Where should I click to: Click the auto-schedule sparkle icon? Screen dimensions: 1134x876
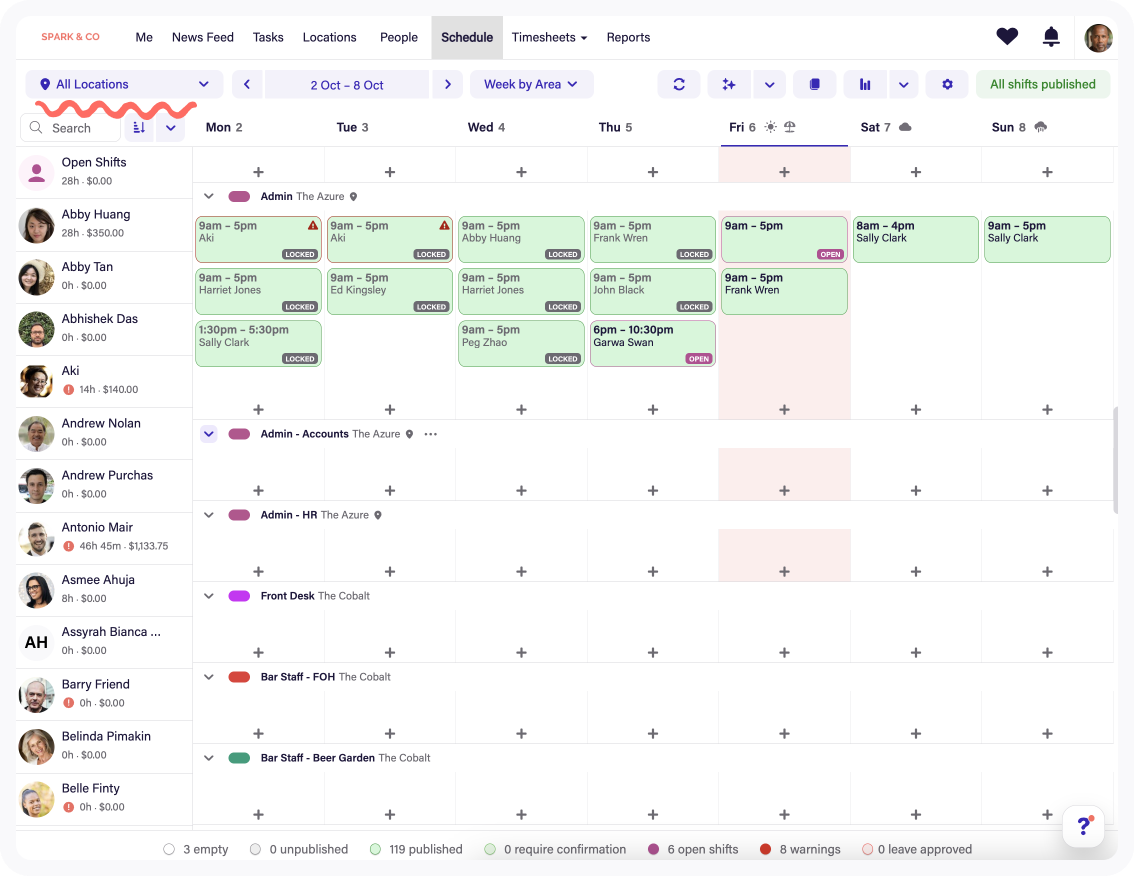729,85
